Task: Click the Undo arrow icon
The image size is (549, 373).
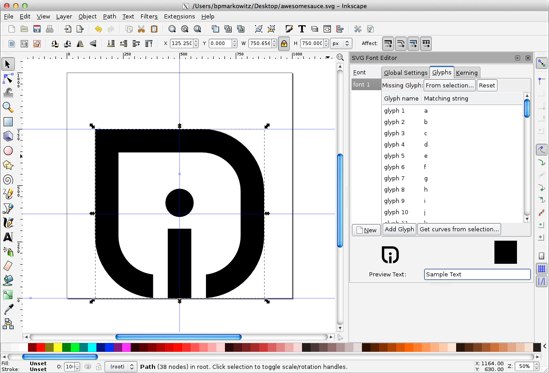Action: (x=98, y=29)
